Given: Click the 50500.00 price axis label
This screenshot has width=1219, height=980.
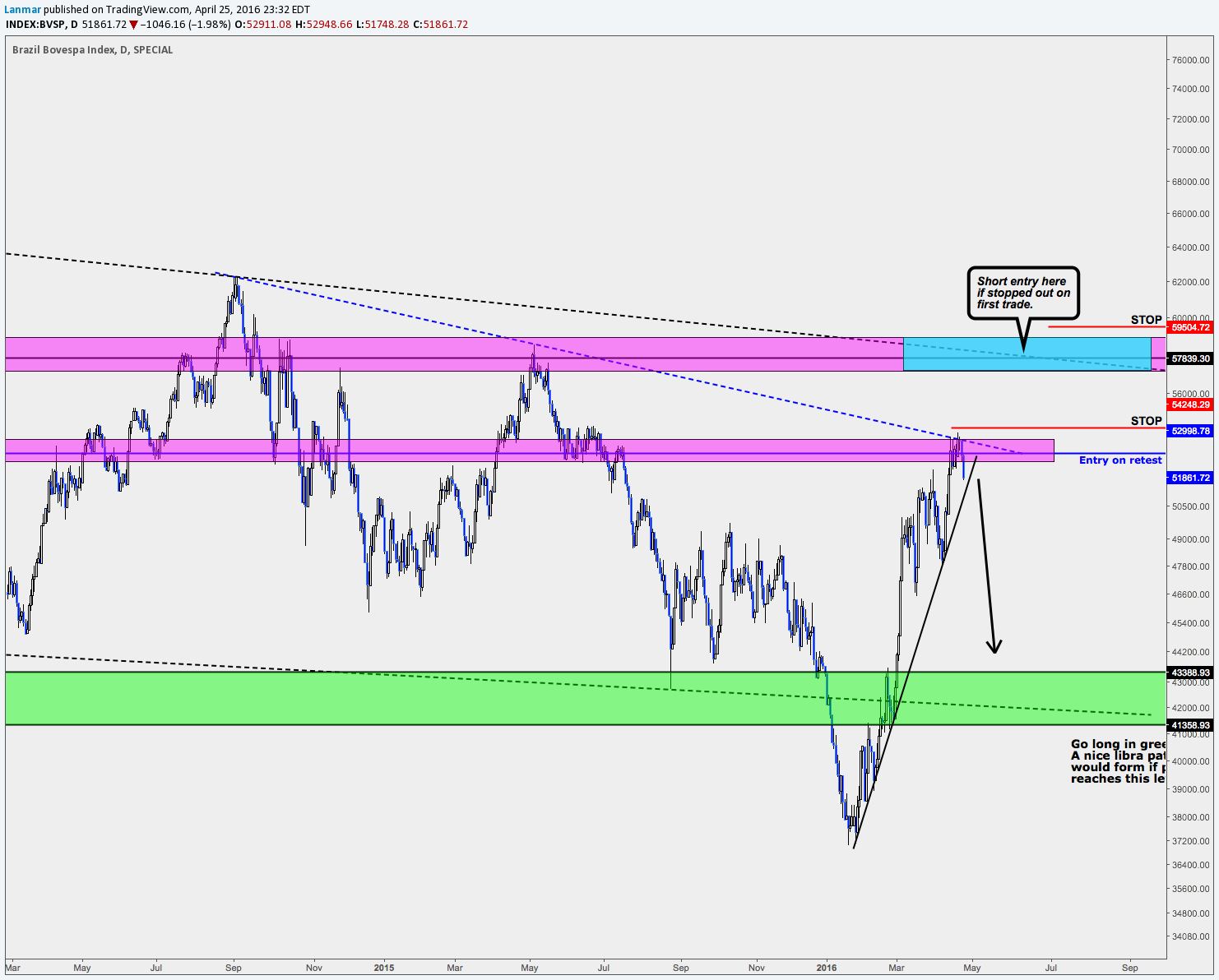Looking at the screenshot, I should [x=1191, y=506].
